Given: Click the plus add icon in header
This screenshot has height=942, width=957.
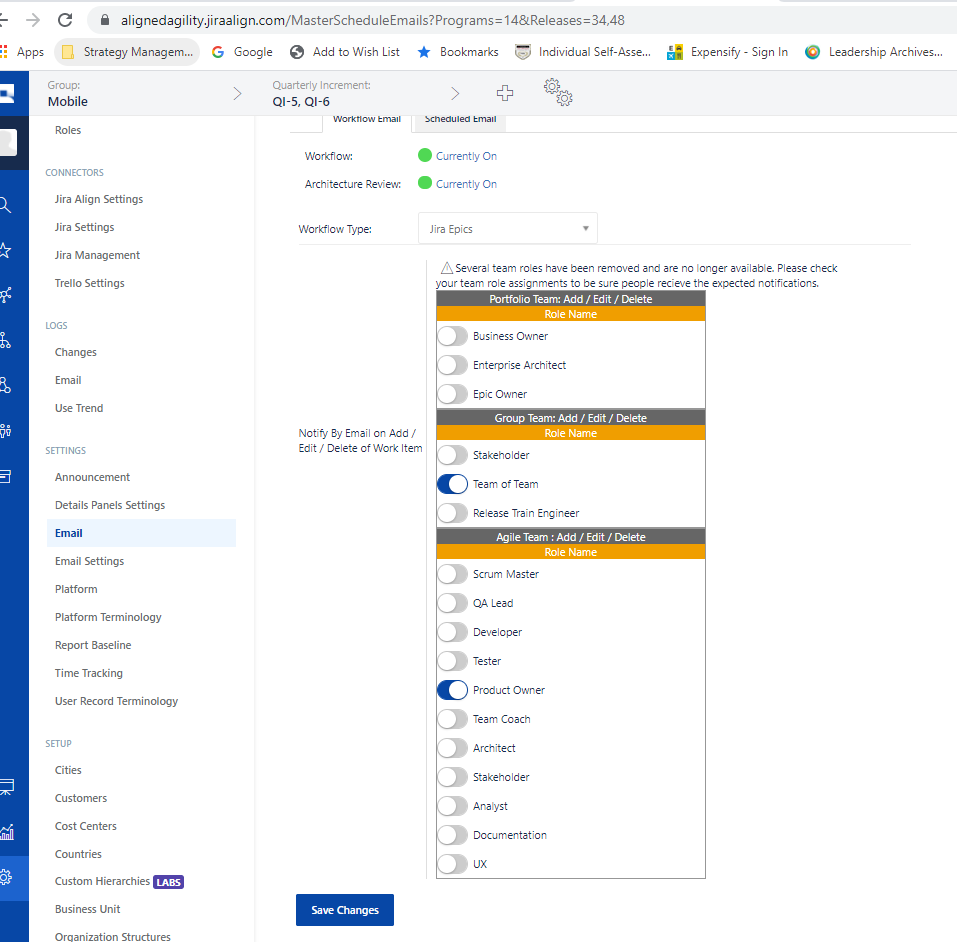Looking at the screenshot, I should point(505,93).
